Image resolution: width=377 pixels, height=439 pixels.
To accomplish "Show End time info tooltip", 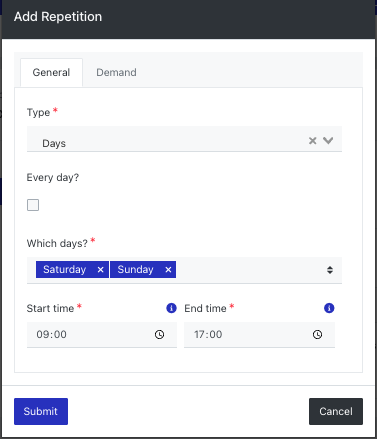I will [329, 308].
